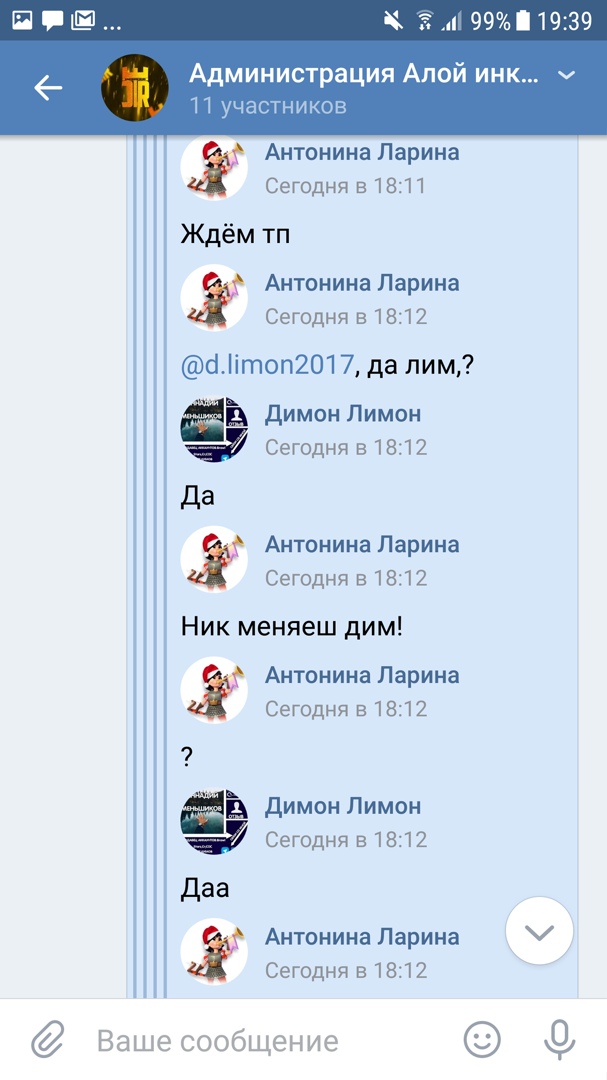Open chat title Администрация Алой инк…

[364, 74]
